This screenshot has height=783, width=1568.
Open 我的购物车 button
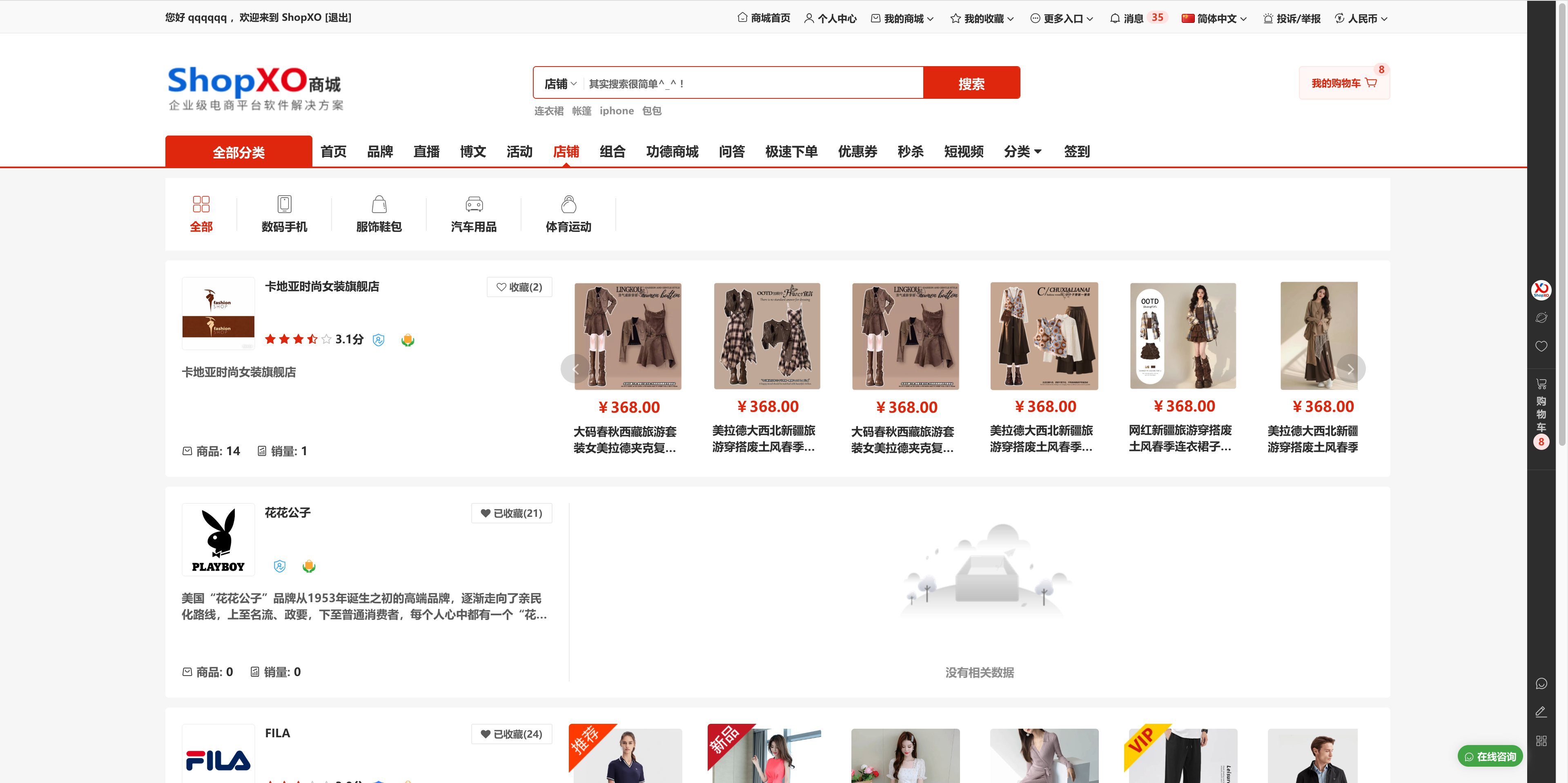[x=1344, y=83]
